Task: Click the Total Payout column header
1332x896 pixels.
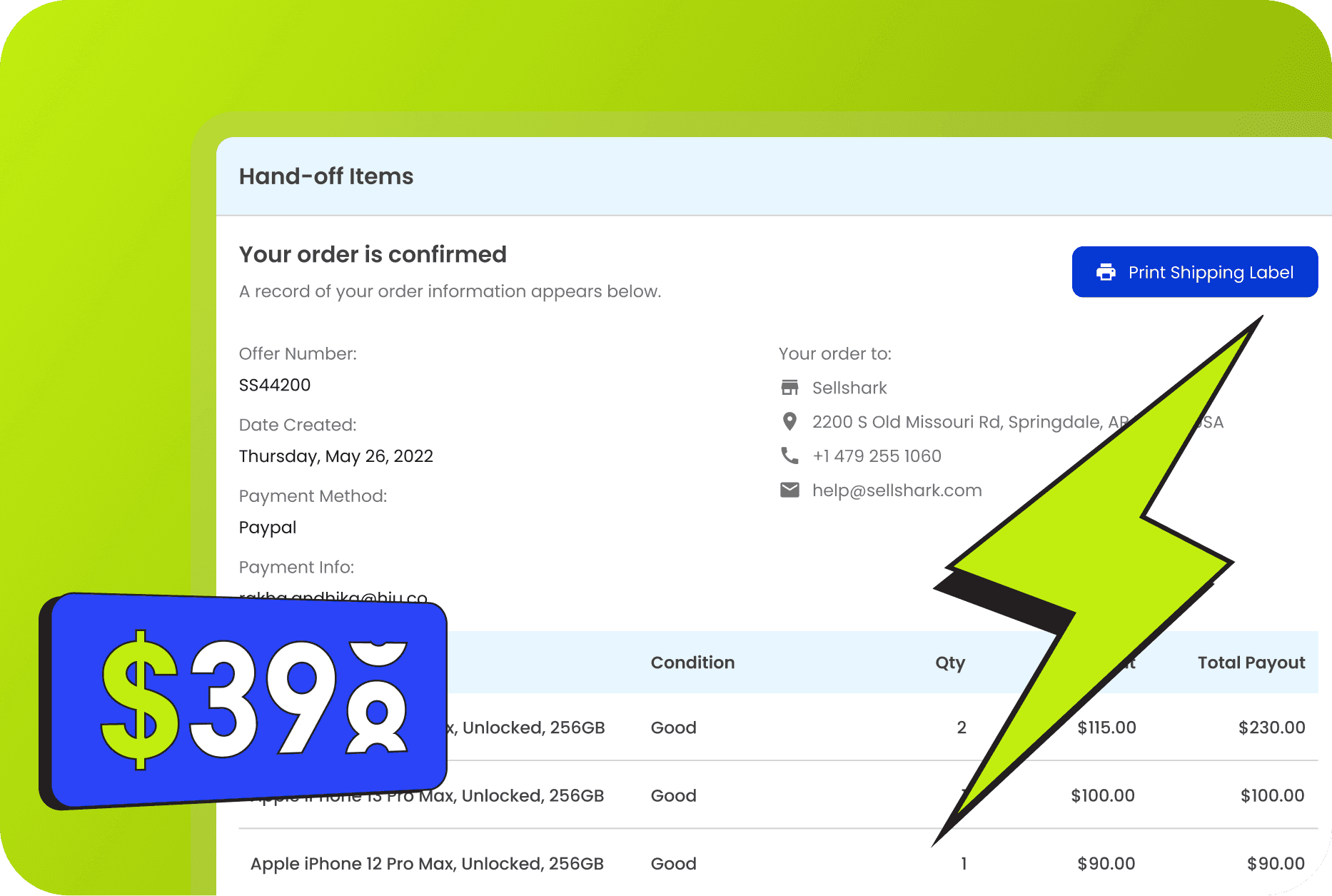Action: (1251, 663)
